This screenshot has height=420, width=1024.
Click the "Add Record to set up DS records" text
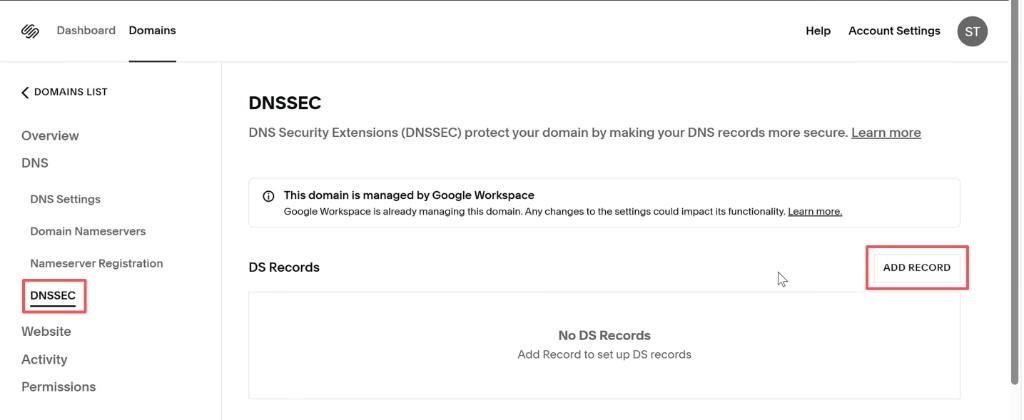tap(604, 355)
